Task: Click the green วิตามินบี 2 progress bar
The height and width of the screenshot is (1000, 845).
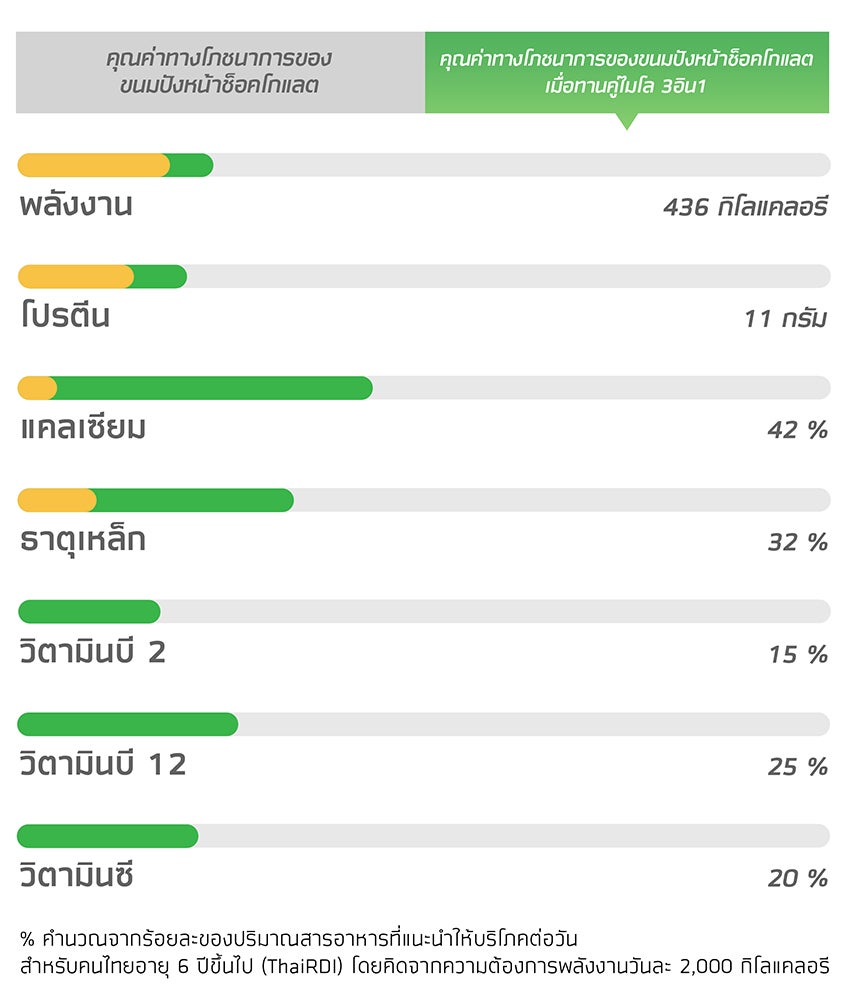Action: 89,612
